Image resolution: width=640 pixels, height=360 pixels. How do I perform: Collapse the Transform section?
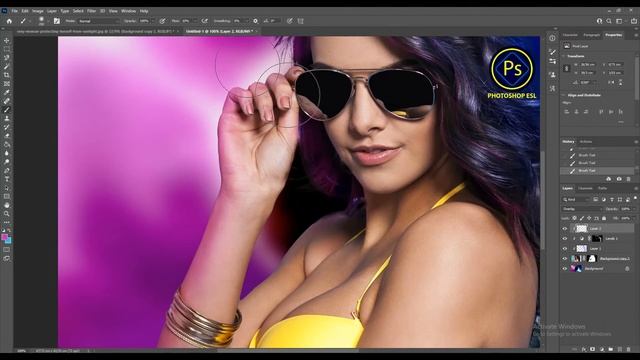click(x=564, y=56)
